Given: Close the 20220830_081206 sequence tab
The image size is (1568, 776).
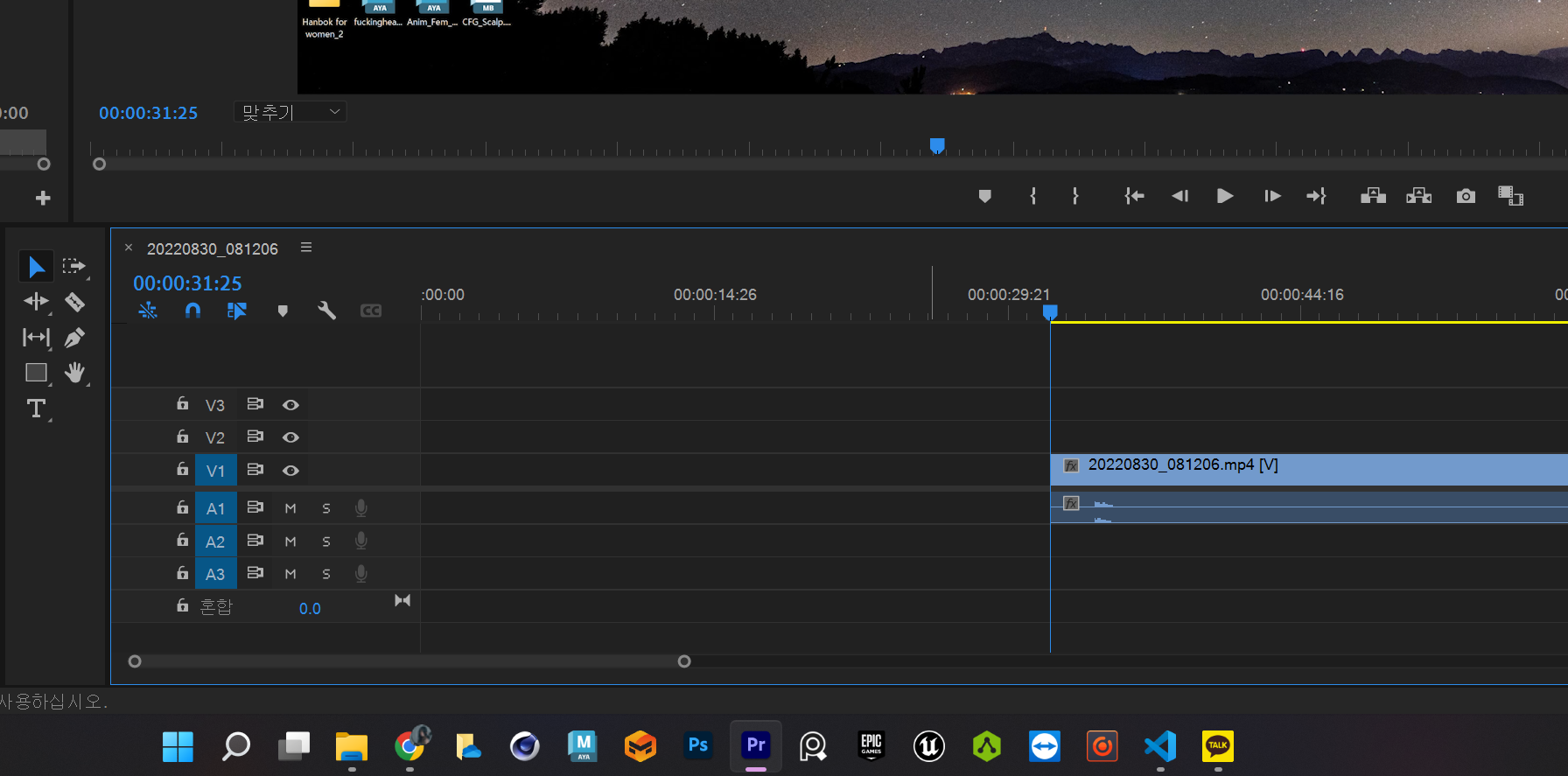Looking at the screenshot, I should pos(129,248).
